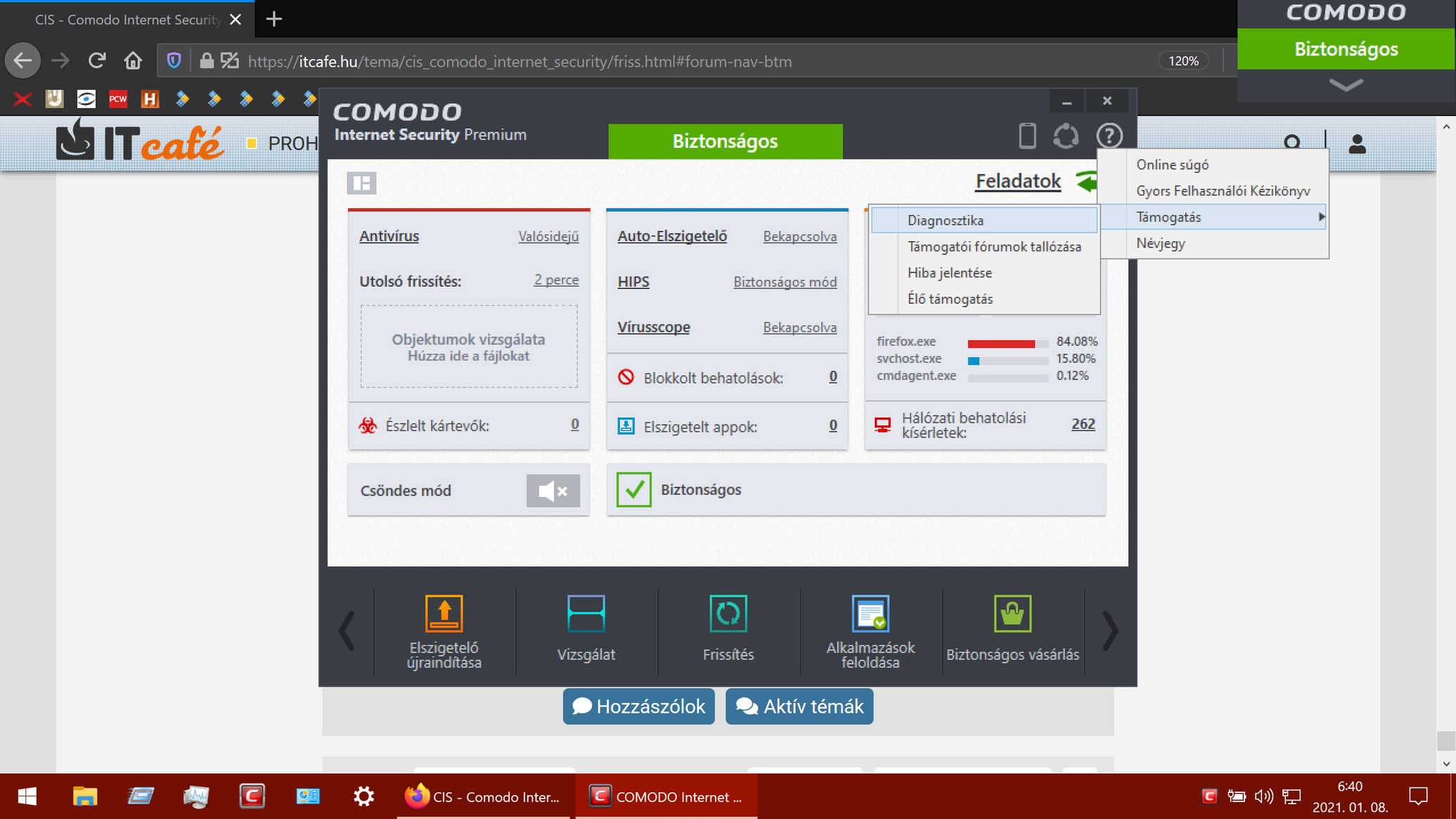Open new Firefox tab with plus
The width and height of the screenshot is (1456, 819).
[x=273, y=19]
